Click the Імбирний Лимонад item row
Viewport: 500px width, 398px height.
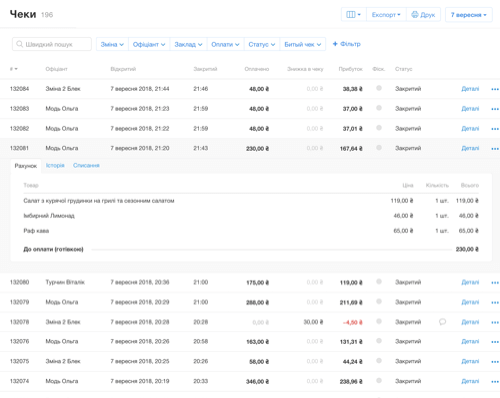pos(251,216)
